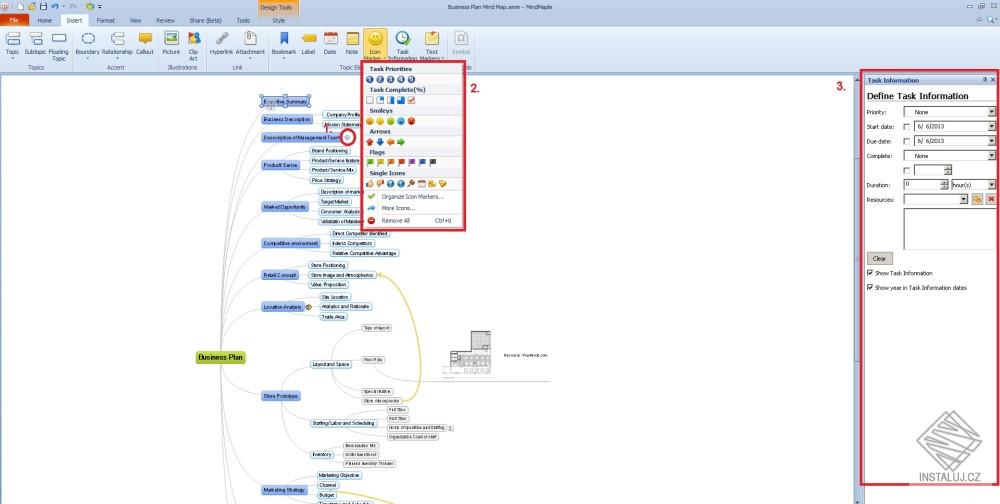Open the Share (Beta) tab
Image resolution: width=1000 pixels, height=504 pixels.
[205, 20]
